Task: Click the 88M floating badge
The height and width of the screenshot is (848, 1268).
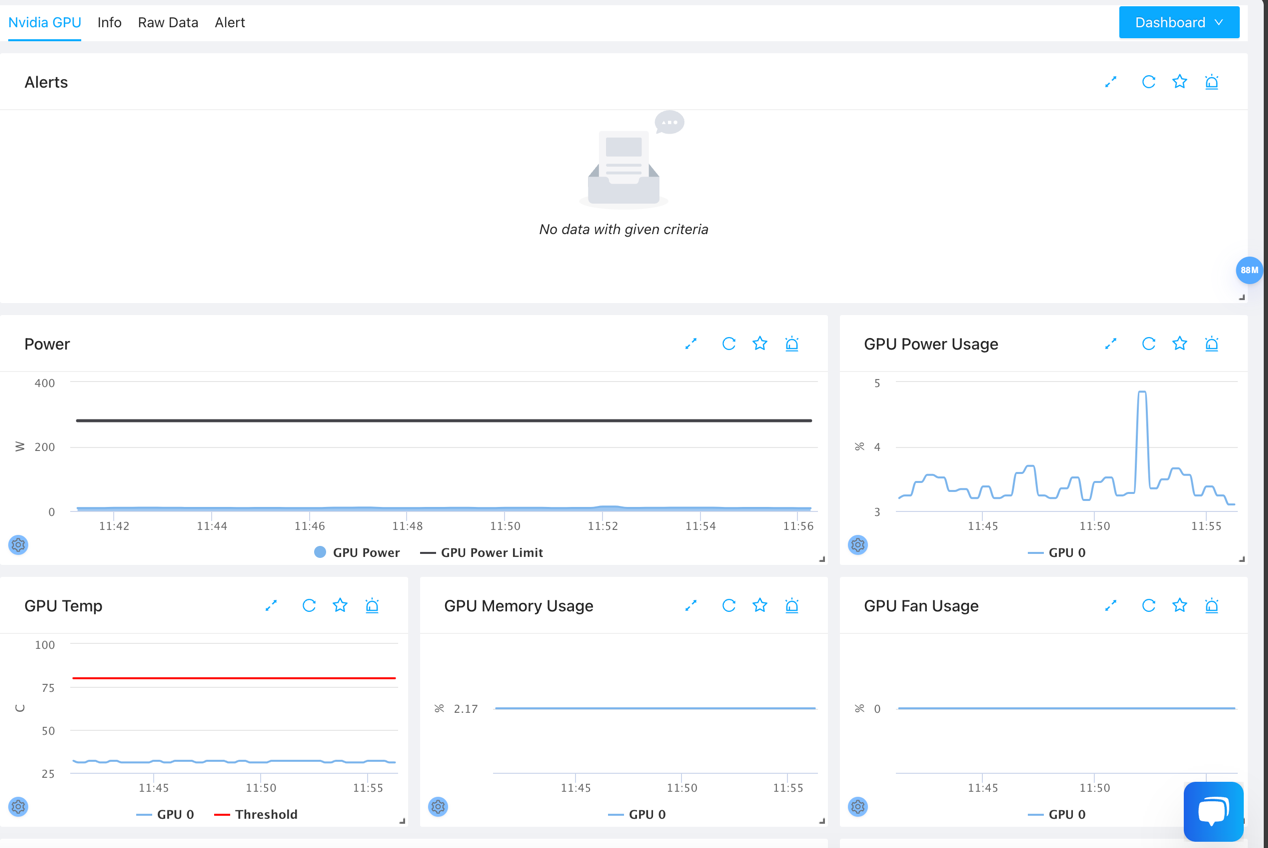Action: pyautogui.click(x=1249, y=270)
